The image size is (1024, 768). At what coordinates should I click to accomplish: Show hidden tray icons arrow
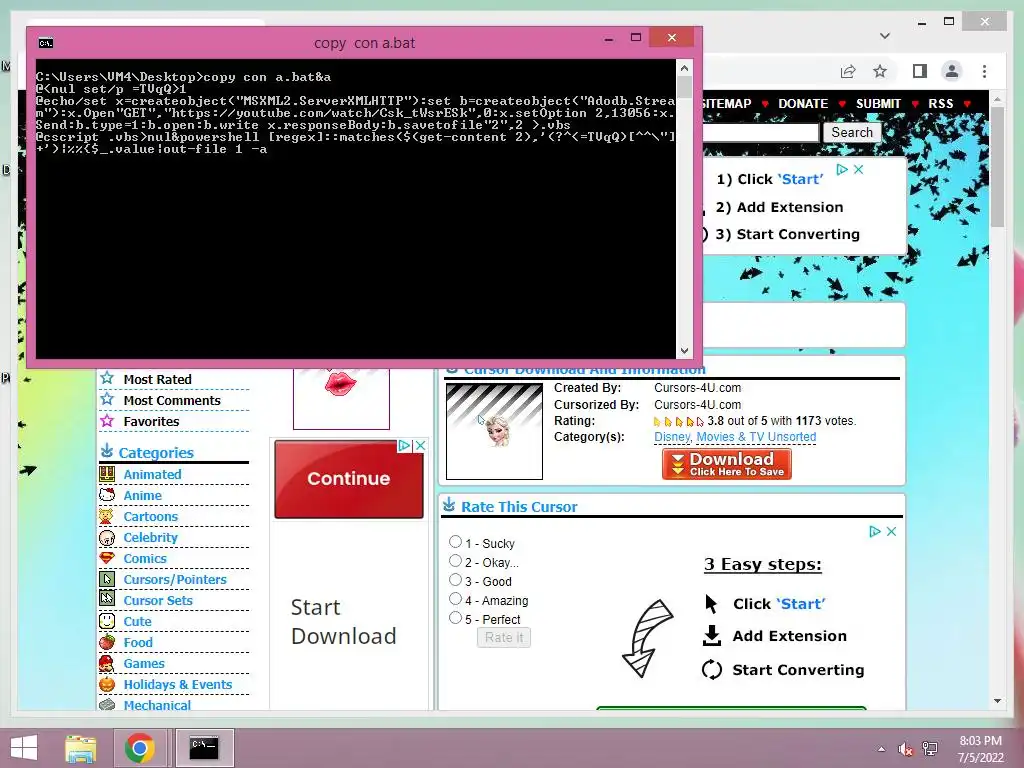[882, 749]
